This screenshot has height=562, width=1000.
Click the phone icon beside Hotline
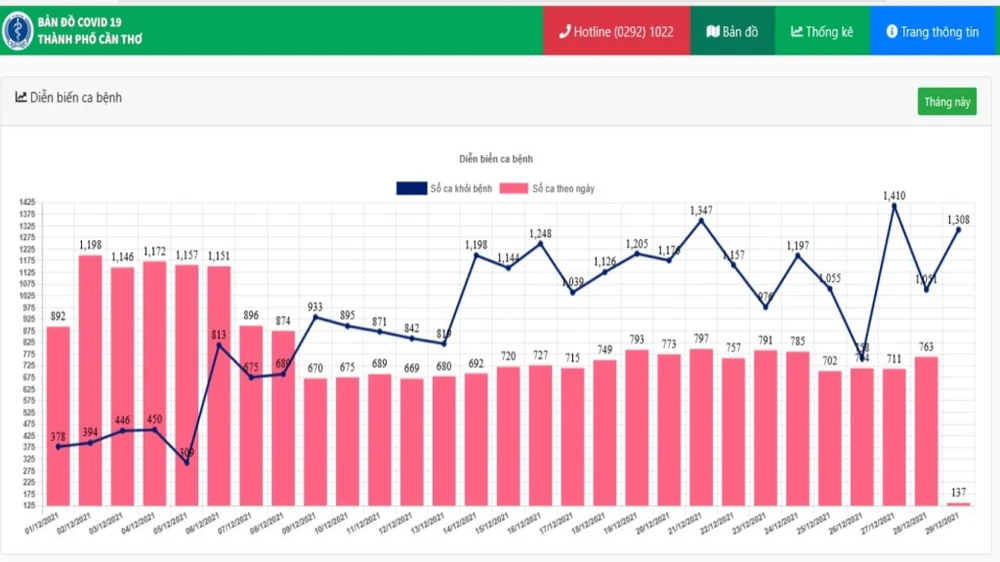click(564, 32)
